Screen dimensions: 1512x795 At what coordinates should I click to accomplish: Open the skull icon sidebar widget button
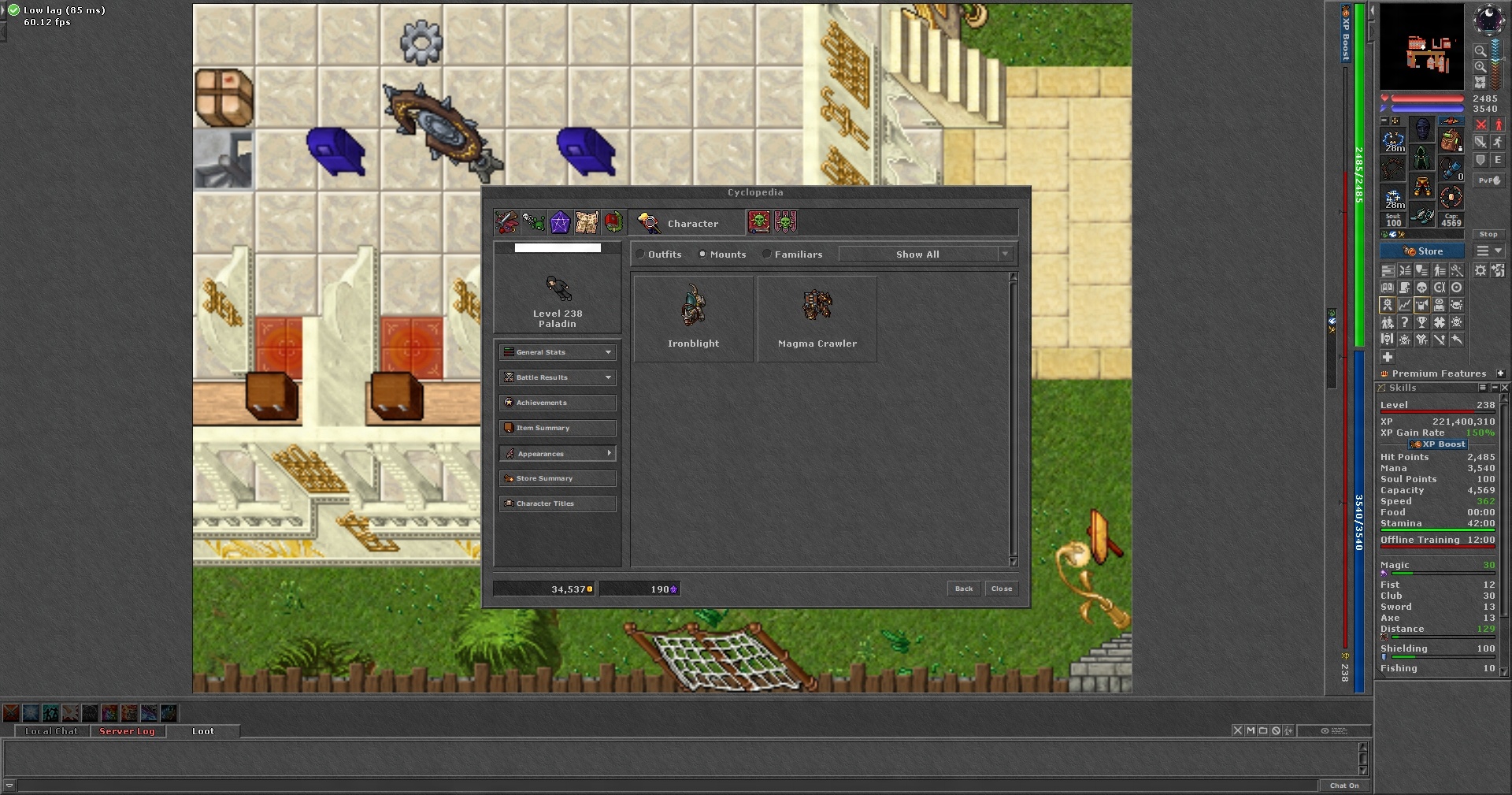(x=1422, y=288)
